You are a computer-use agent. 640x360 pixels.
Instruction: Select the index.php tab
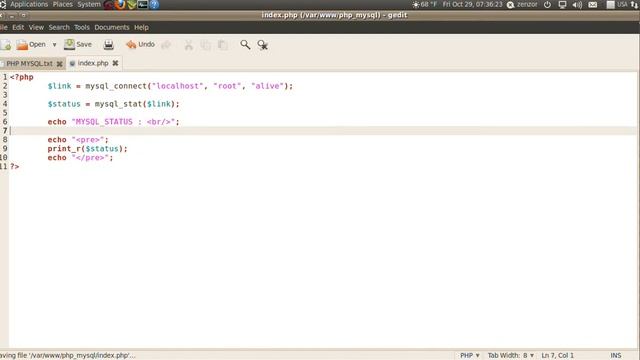coord(93,63)
